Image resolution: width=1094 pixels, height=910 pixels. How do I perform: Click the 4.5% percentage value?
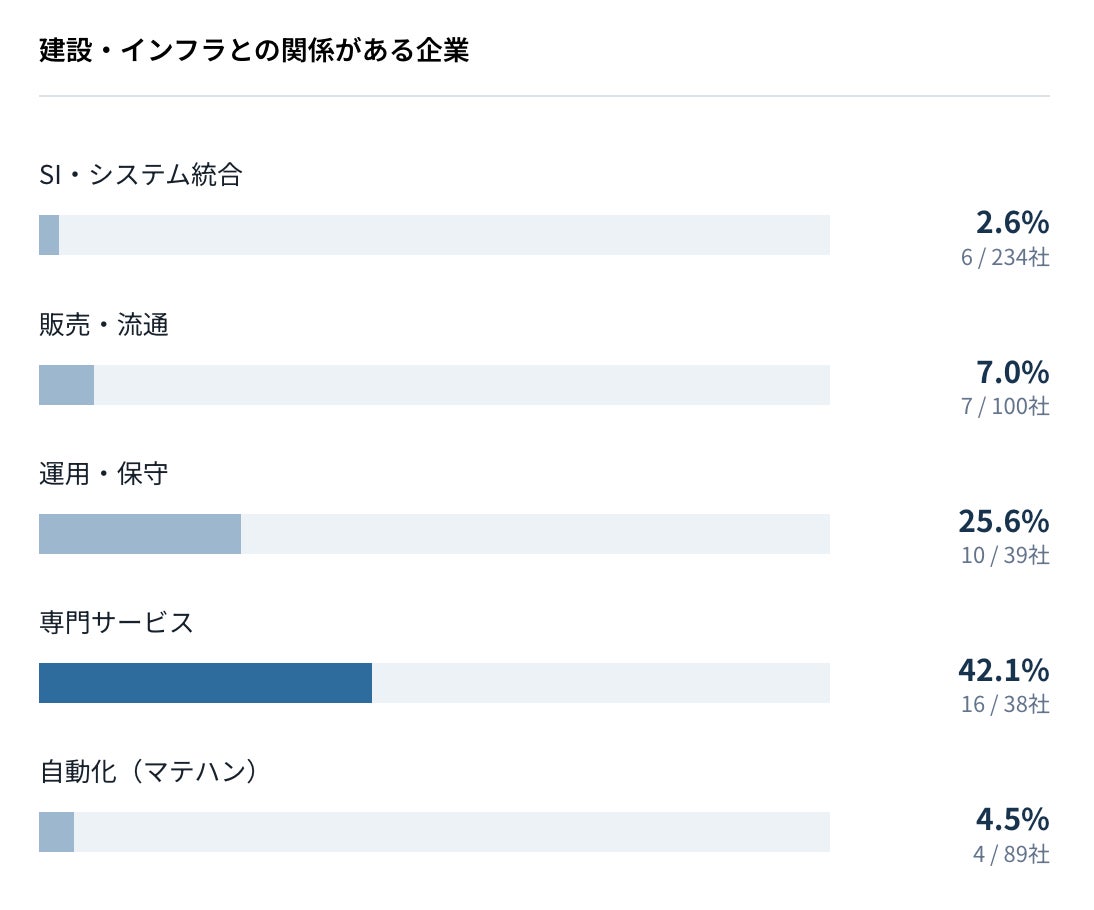tap(1012, 819)
